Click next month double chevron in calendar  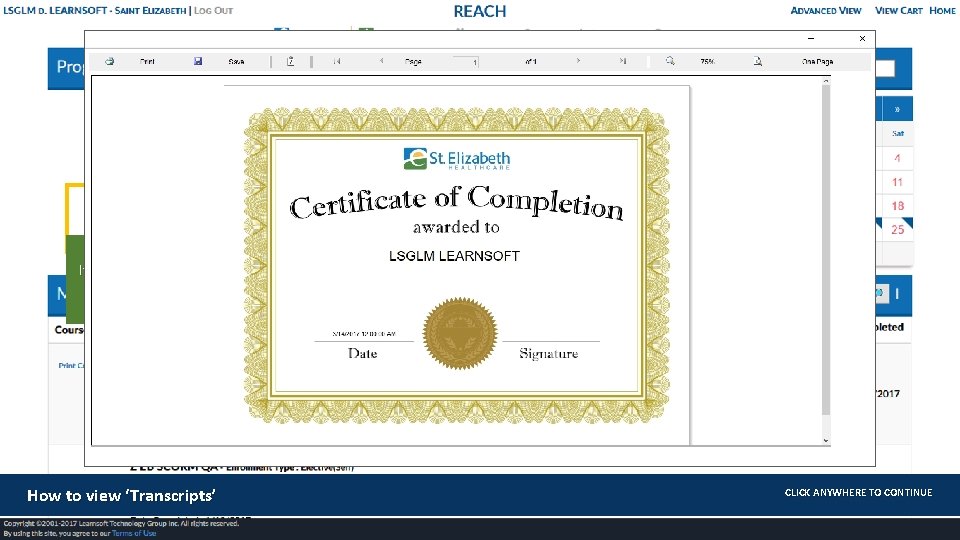(897, 109)
